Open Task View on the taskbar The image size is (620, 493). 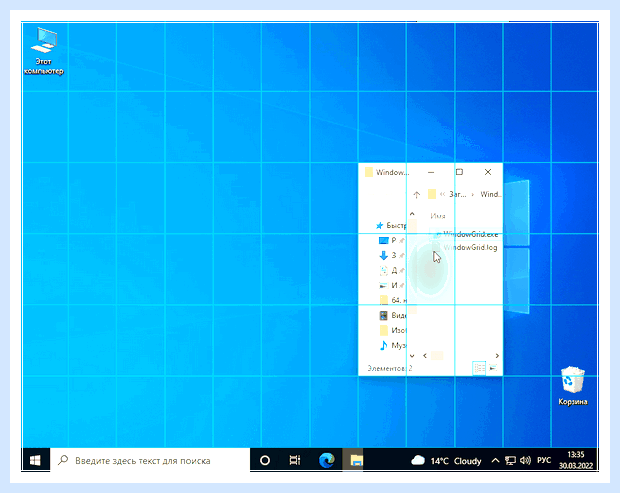pyautogui.click(x=295, y=460)
